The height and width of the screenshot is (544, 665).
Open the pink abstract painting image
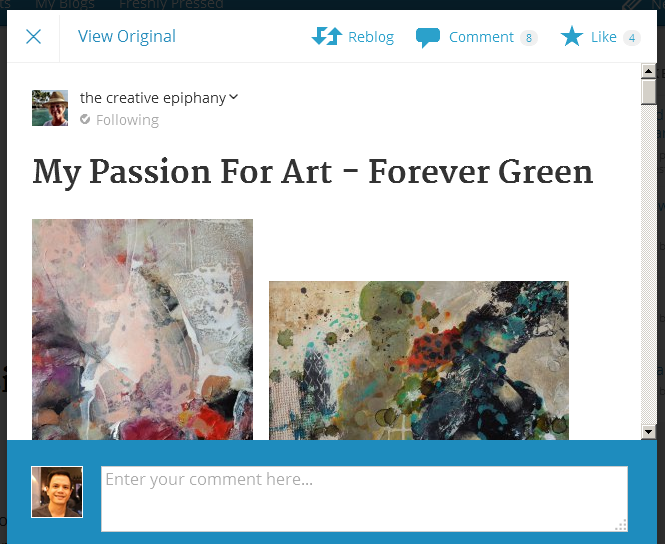(142, 330)
